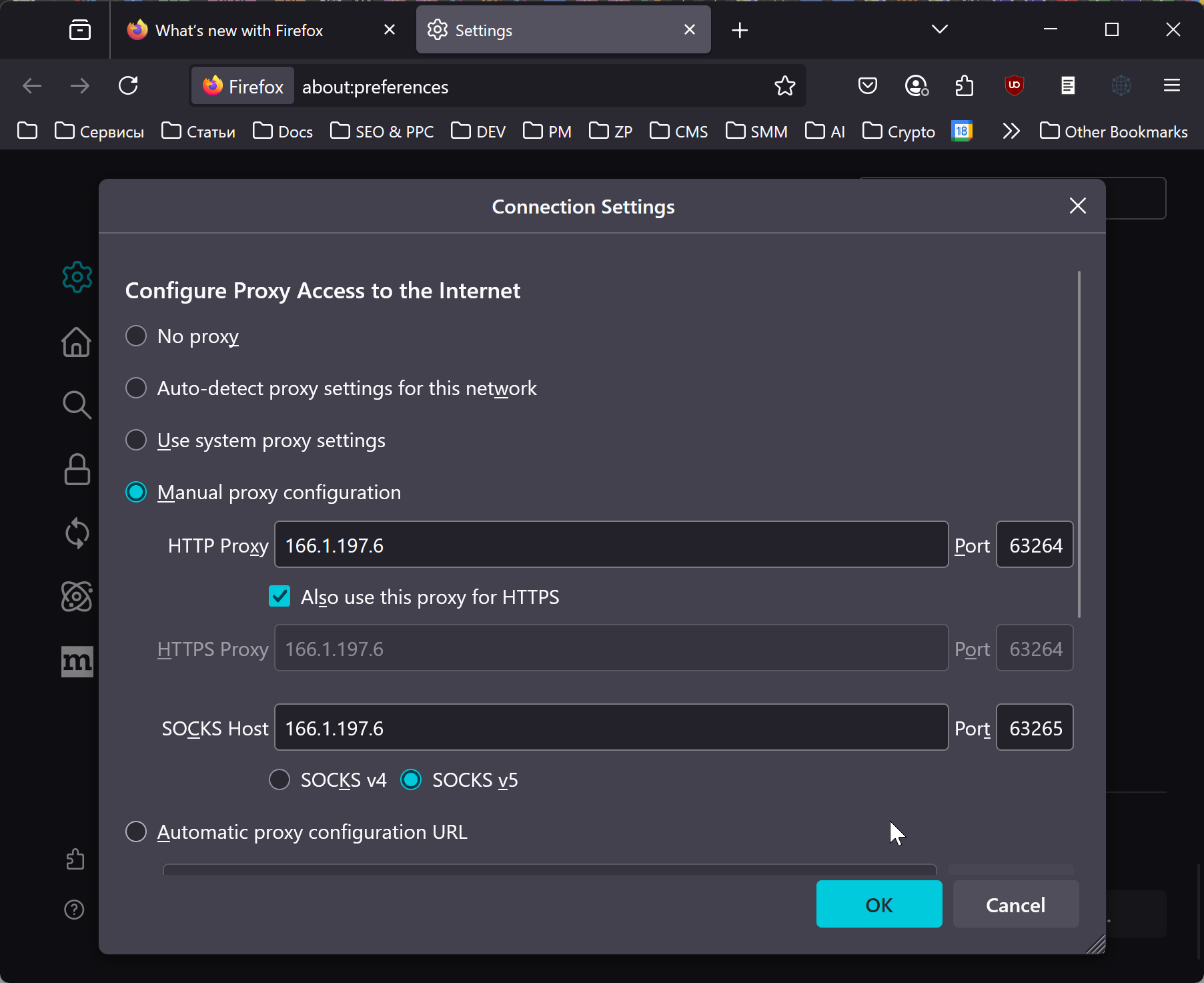Select SOCKS v4 radio button
The image size is (1204, 983).
[x=279, y=779]
